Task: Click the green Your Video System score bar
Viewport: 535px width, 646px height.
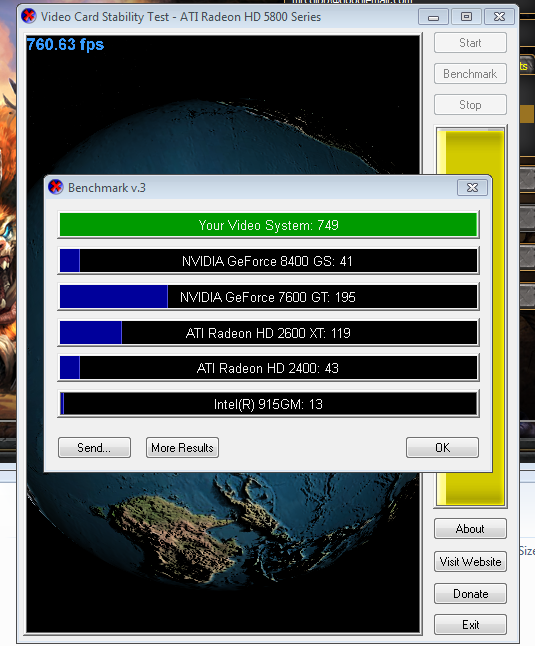Action: (x=268, y=225)
